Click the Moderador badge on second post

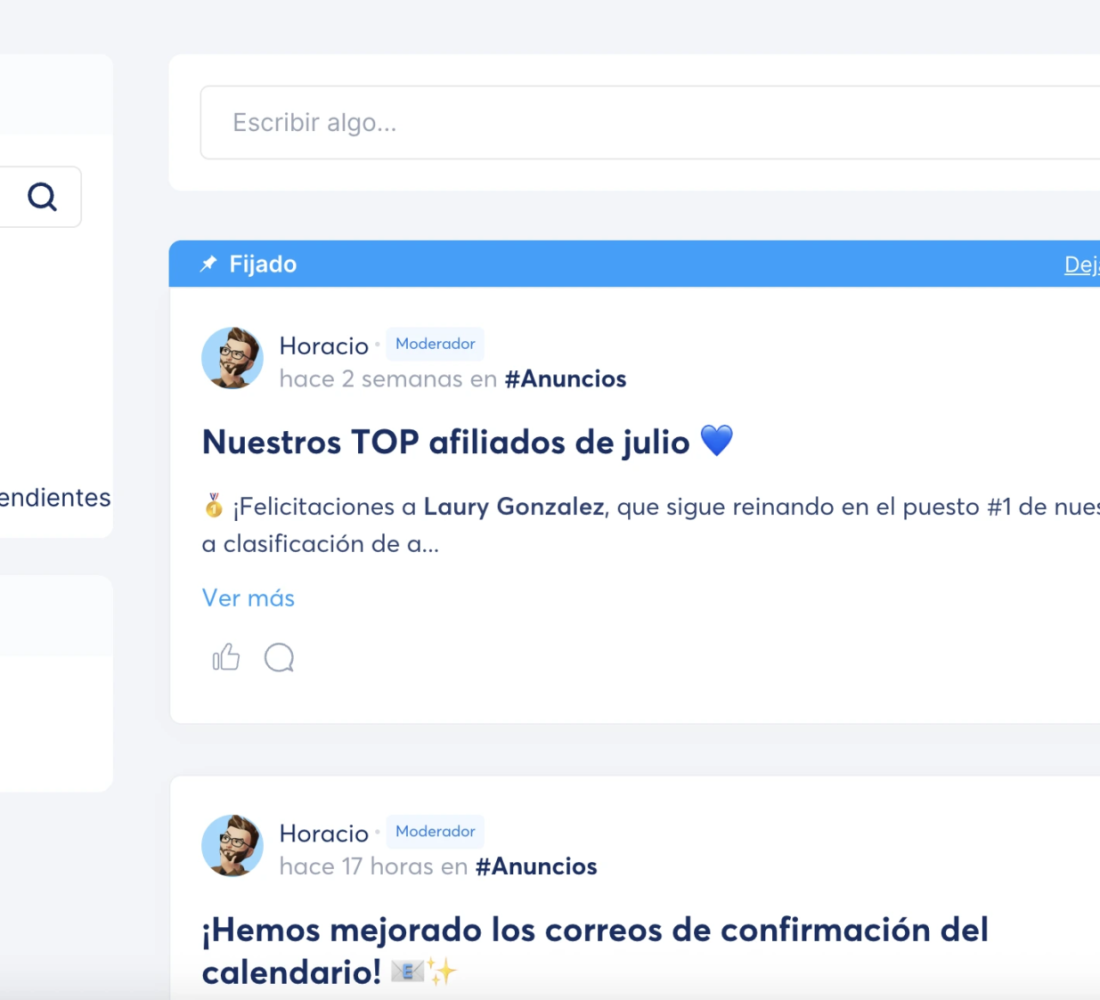435,832
